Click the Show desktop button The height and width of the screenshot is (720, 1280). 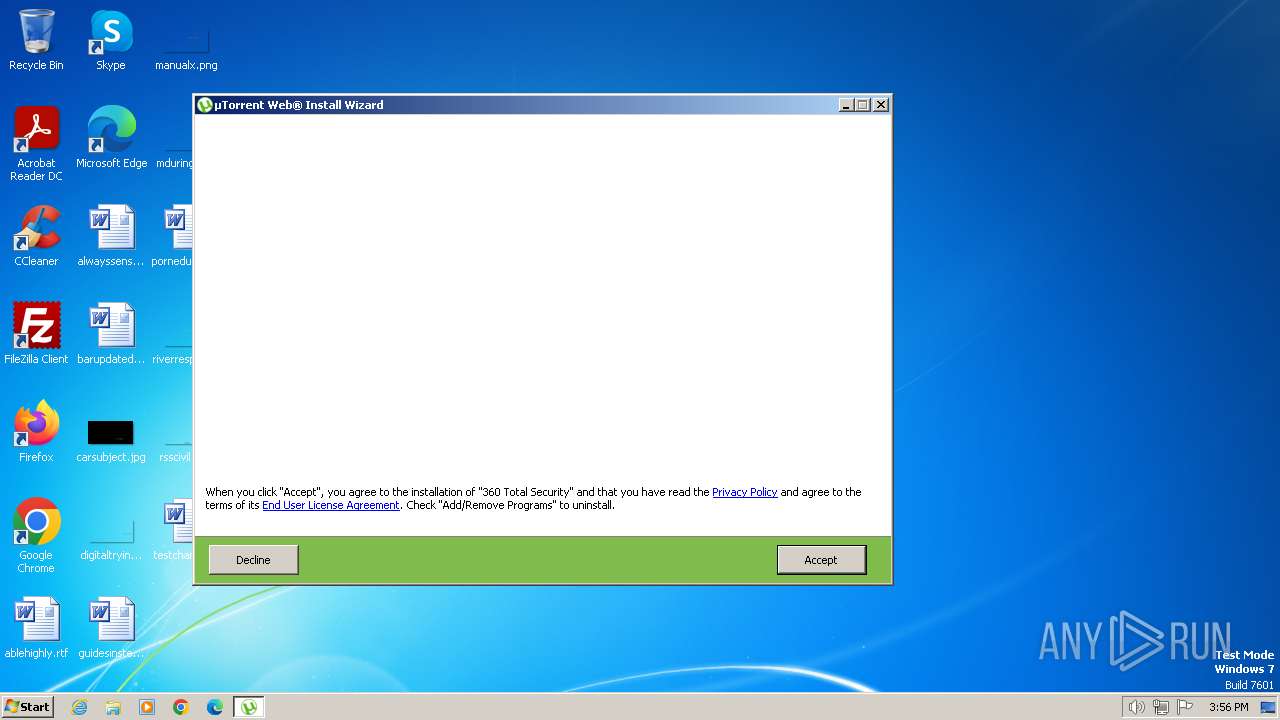pos(1268,707)
